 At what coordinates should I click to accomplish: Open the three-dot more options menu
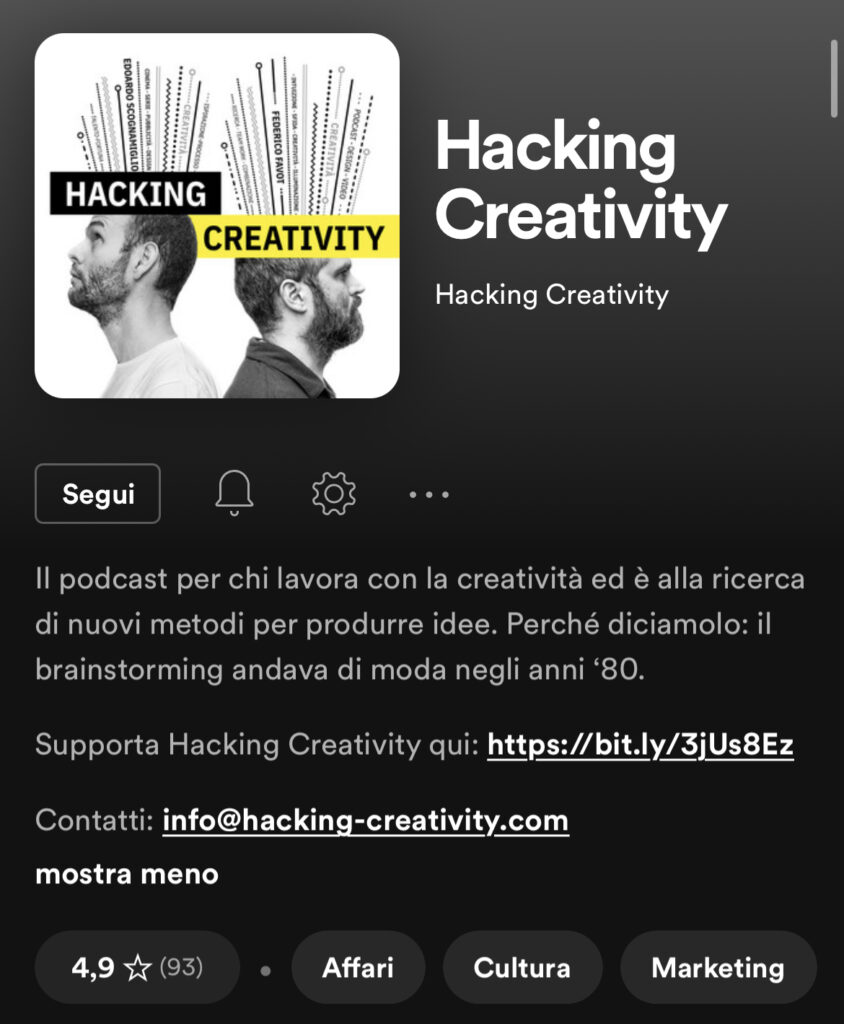click(x=429, y=494)
